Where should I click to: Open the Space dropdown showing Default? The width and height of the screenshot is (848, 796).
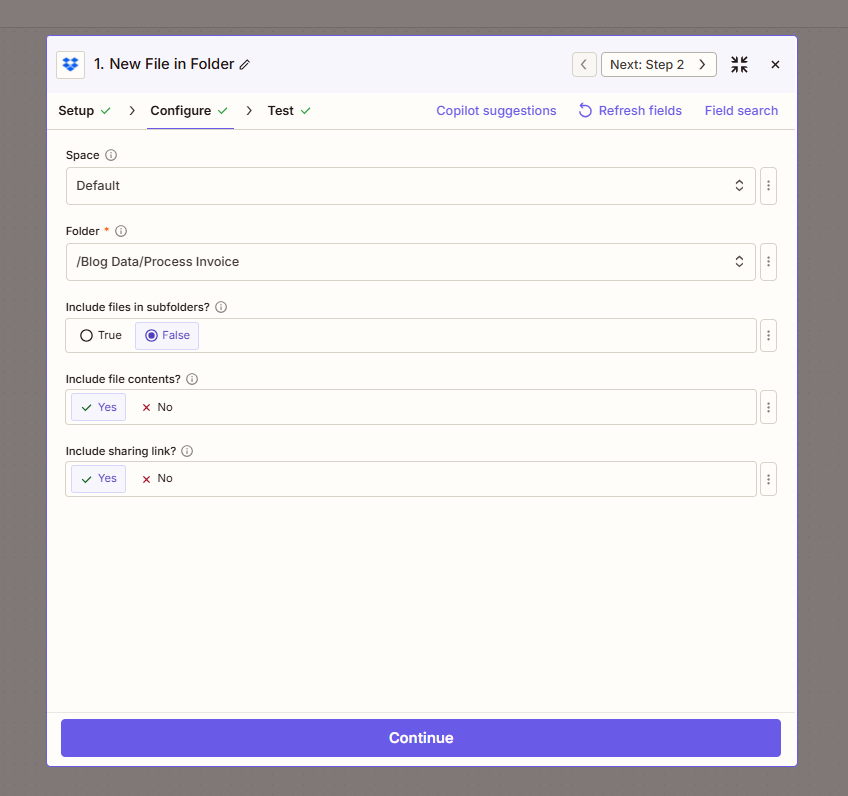point(410,186)
